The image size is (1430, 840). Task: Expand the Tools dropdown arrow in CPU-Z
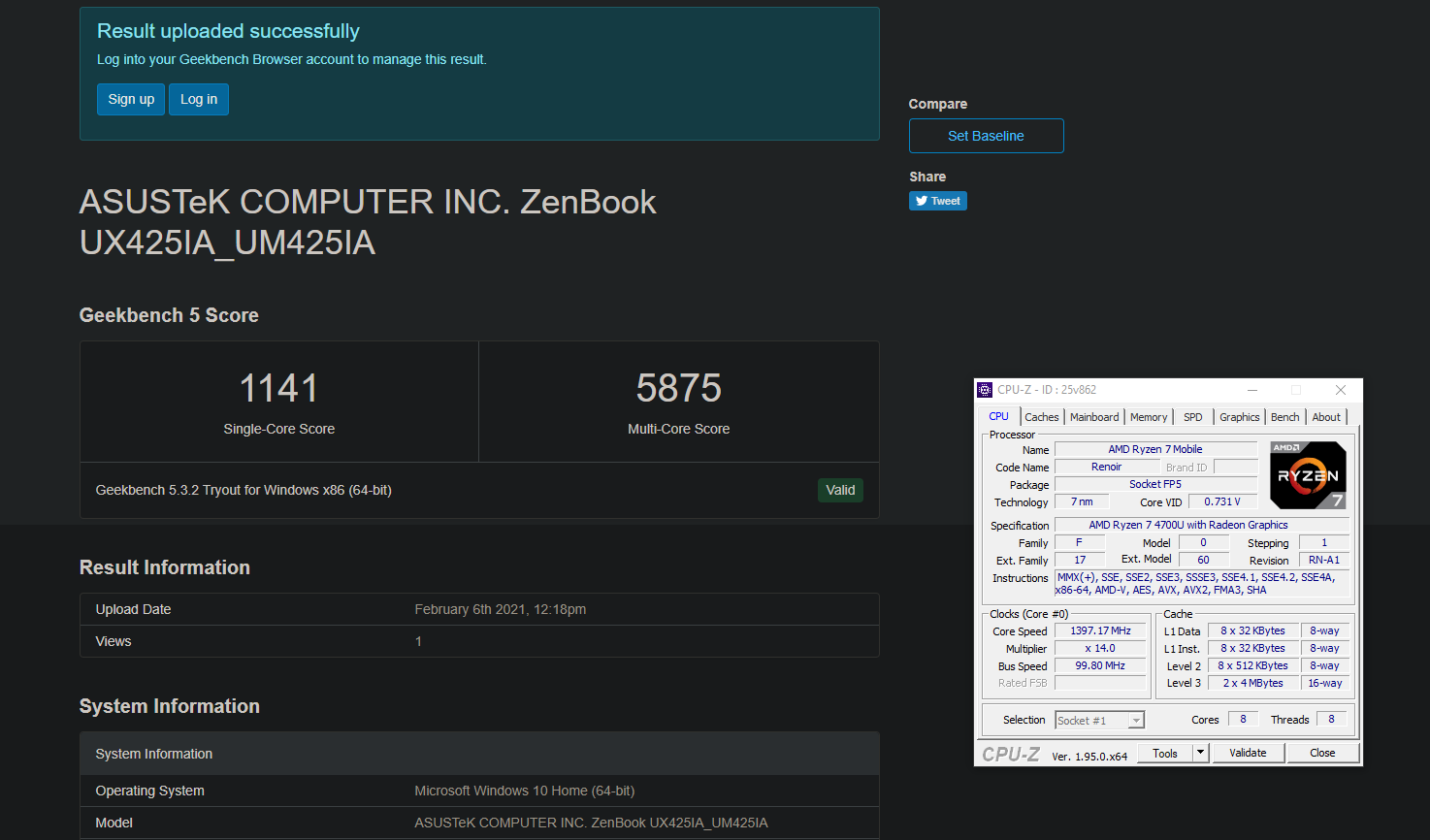[x=1201, y=753]
